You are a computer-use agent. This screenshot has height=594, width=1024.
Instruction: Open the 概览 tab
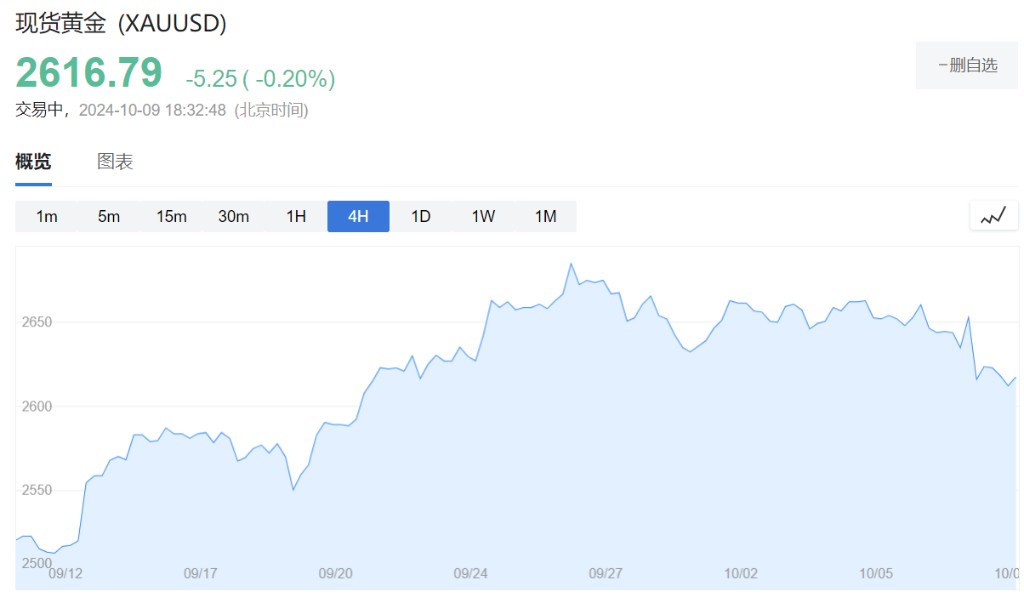coord(33,162)
